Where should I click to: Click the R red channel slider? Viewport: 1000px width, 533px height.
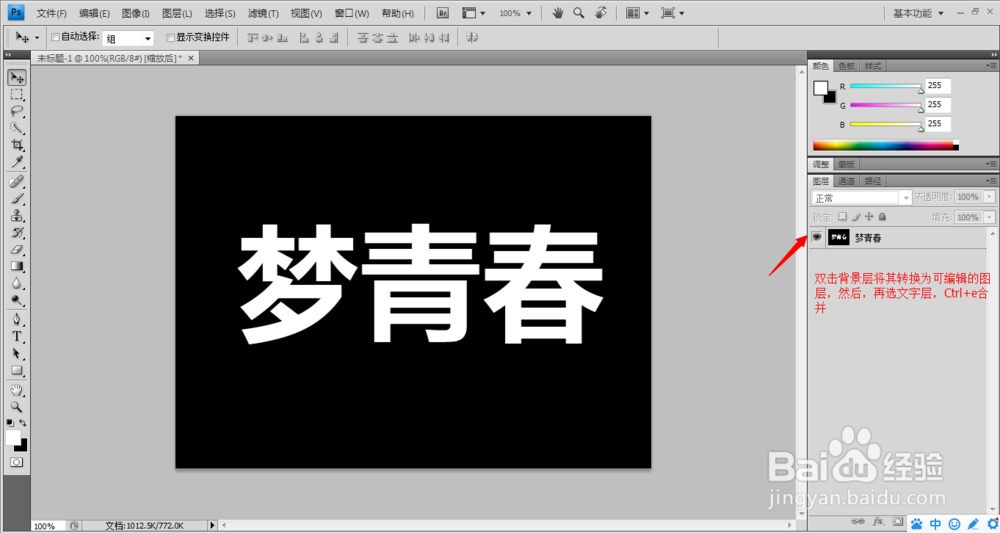pos(886,85)
